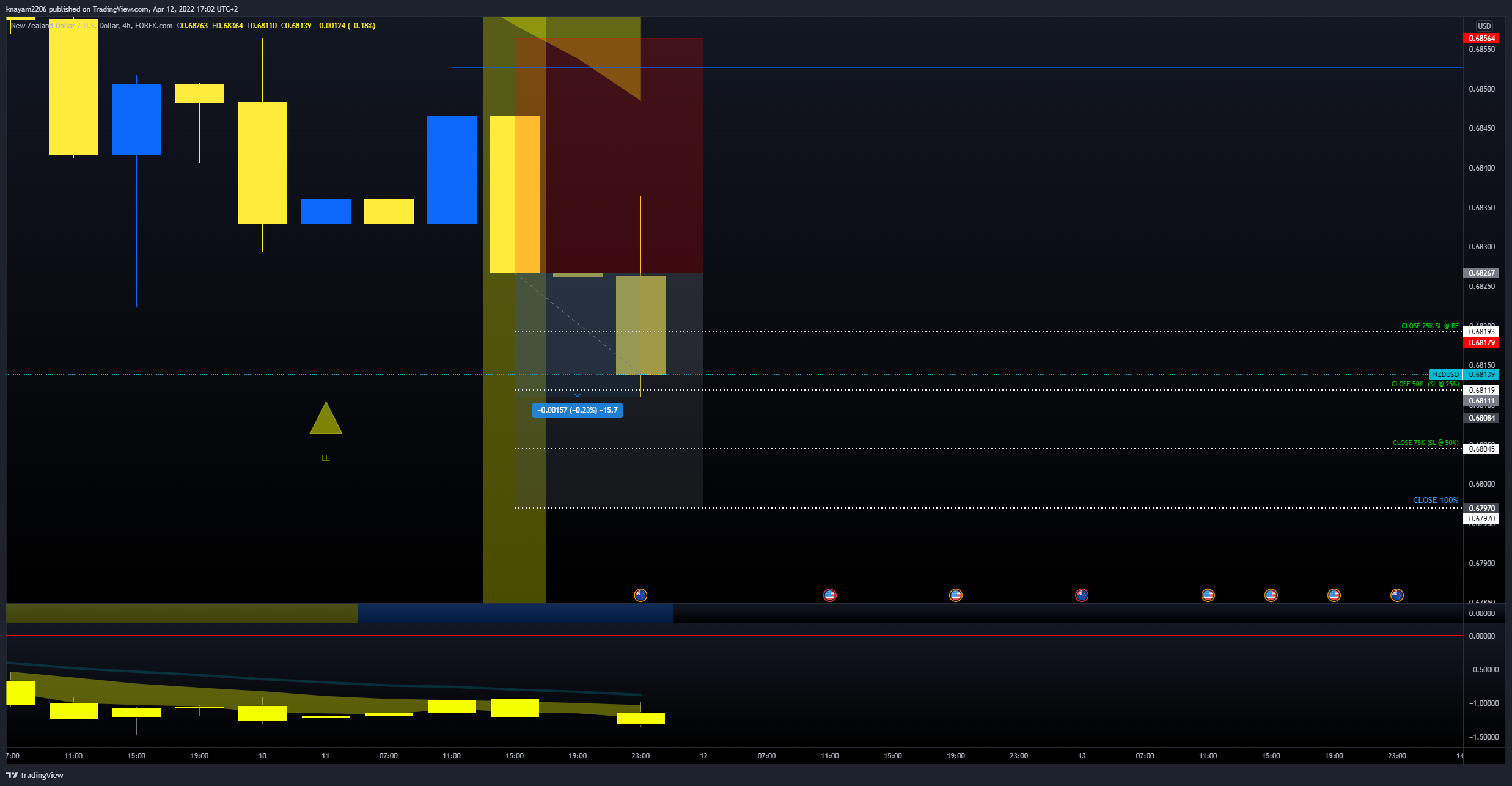Click the gray 0.67970 price label

point(1481,508)
